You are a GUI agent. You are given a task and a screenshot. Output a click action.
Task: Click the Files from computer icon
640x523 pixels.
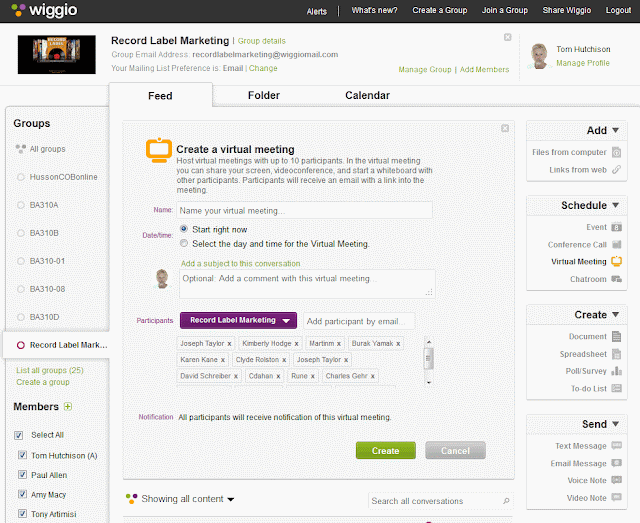coord(616,152)
